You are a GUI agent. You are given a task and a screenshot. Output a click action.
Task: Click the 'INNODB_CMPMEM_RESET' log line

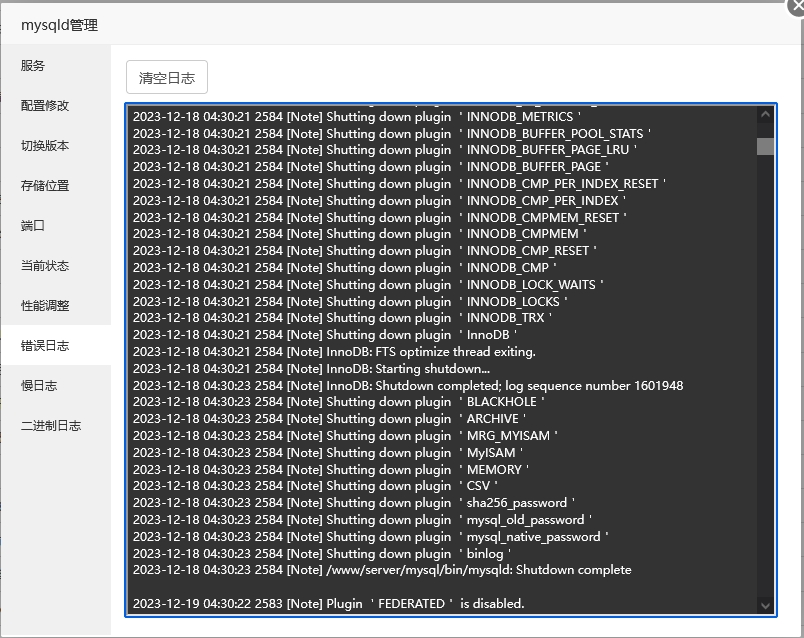379,218
